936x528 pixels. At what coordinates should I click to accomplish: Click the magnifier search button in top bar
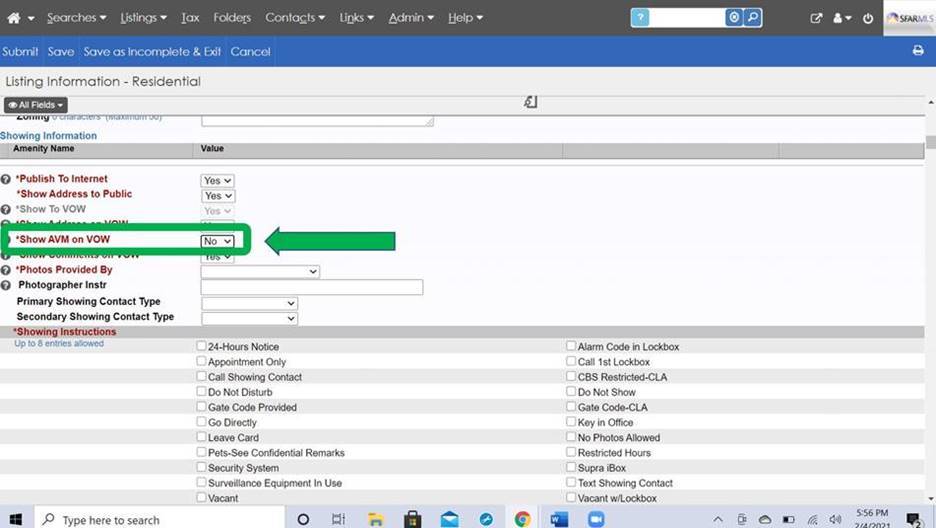point(753,18)
